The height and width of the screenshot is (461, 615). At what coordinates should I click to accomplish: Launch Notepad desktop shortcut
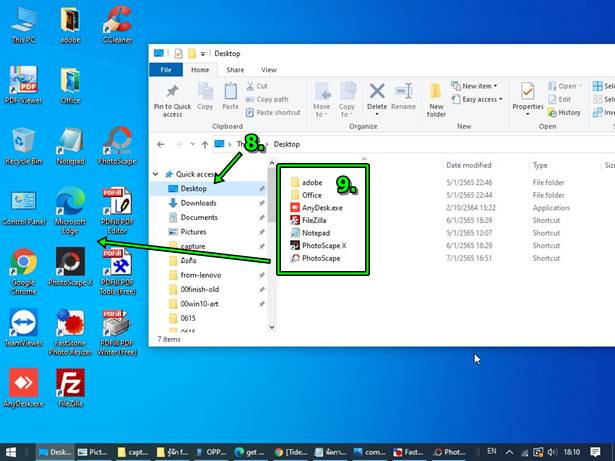[70, 146]
